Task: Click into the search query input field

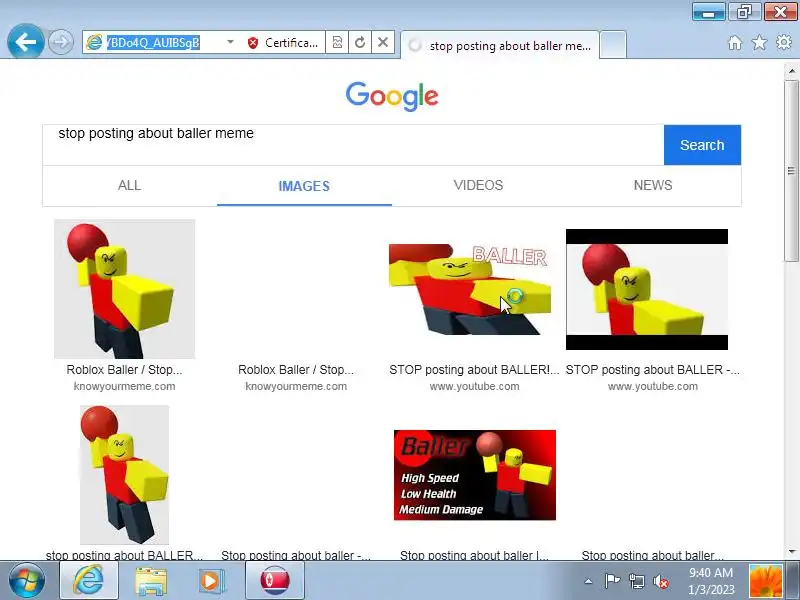Action: coord(353,145)
